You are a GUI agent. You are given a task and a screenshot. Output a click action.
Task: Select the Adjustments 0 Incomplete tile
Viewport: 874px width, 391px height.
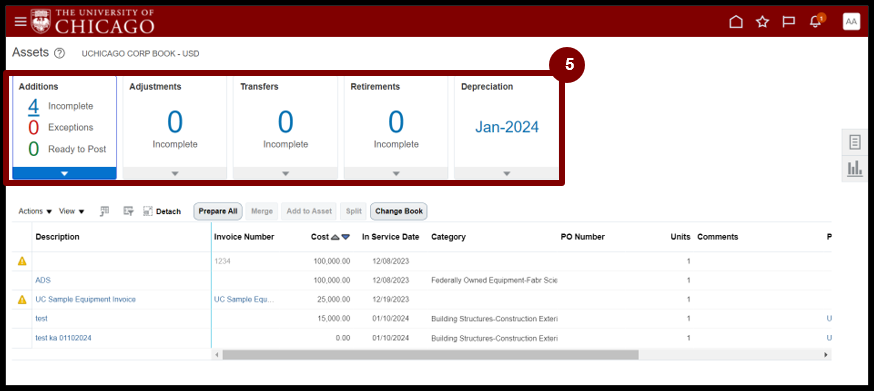175,122
